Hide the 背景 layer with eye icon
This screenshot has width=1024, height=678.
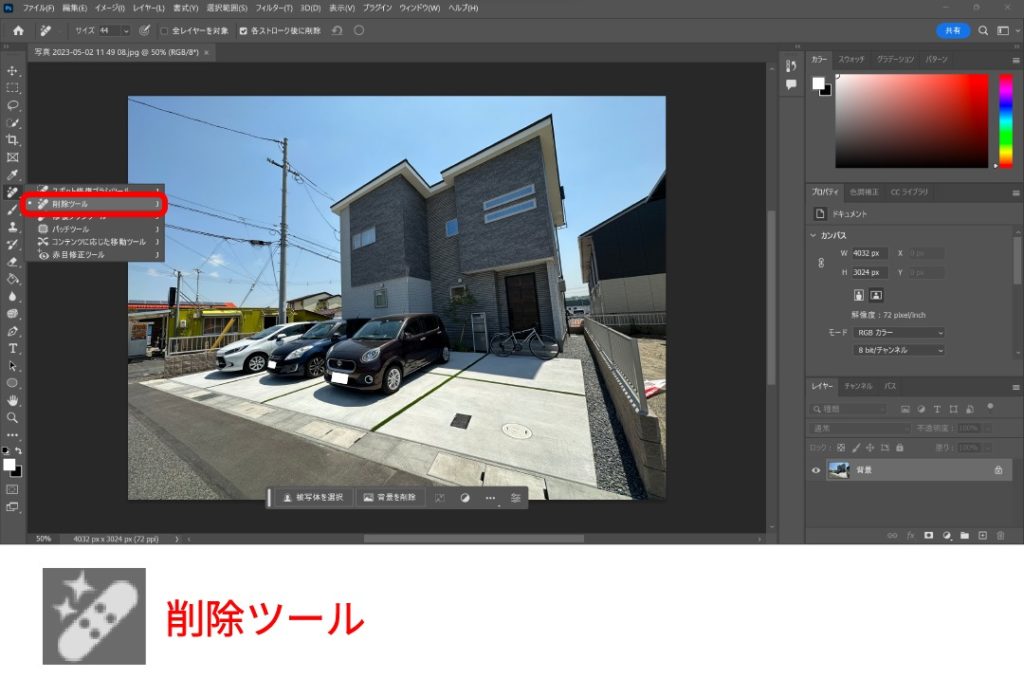click(816, 470)
